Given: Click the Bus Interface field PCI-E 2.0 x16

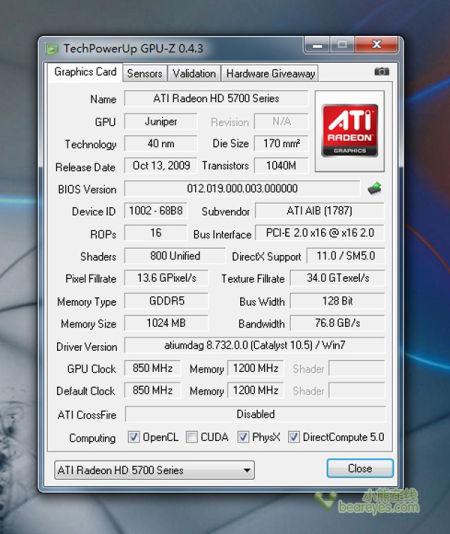Looking at the screenshot, I should pos(320,233).
